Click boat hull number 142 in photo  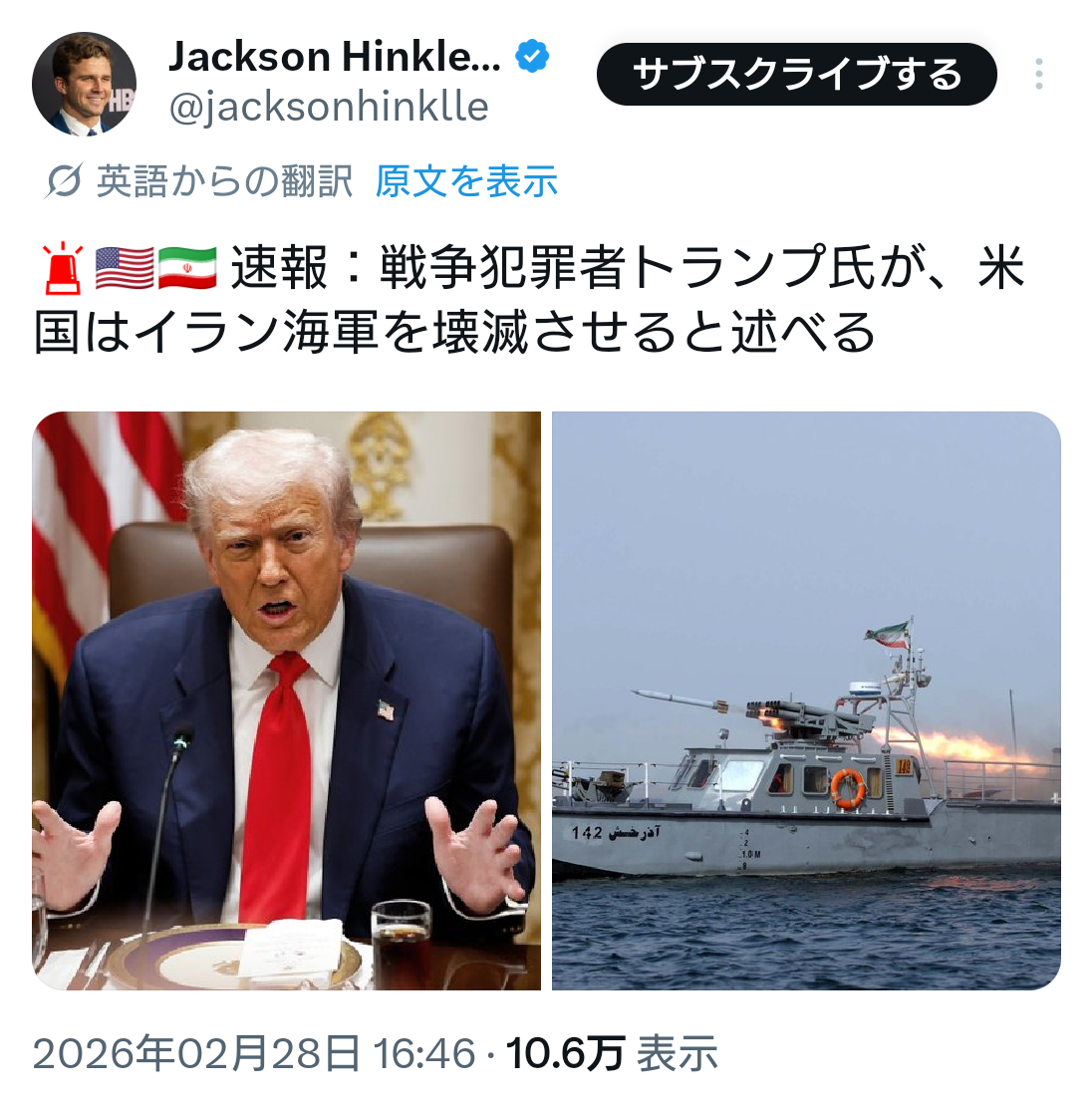click(587, 833)
